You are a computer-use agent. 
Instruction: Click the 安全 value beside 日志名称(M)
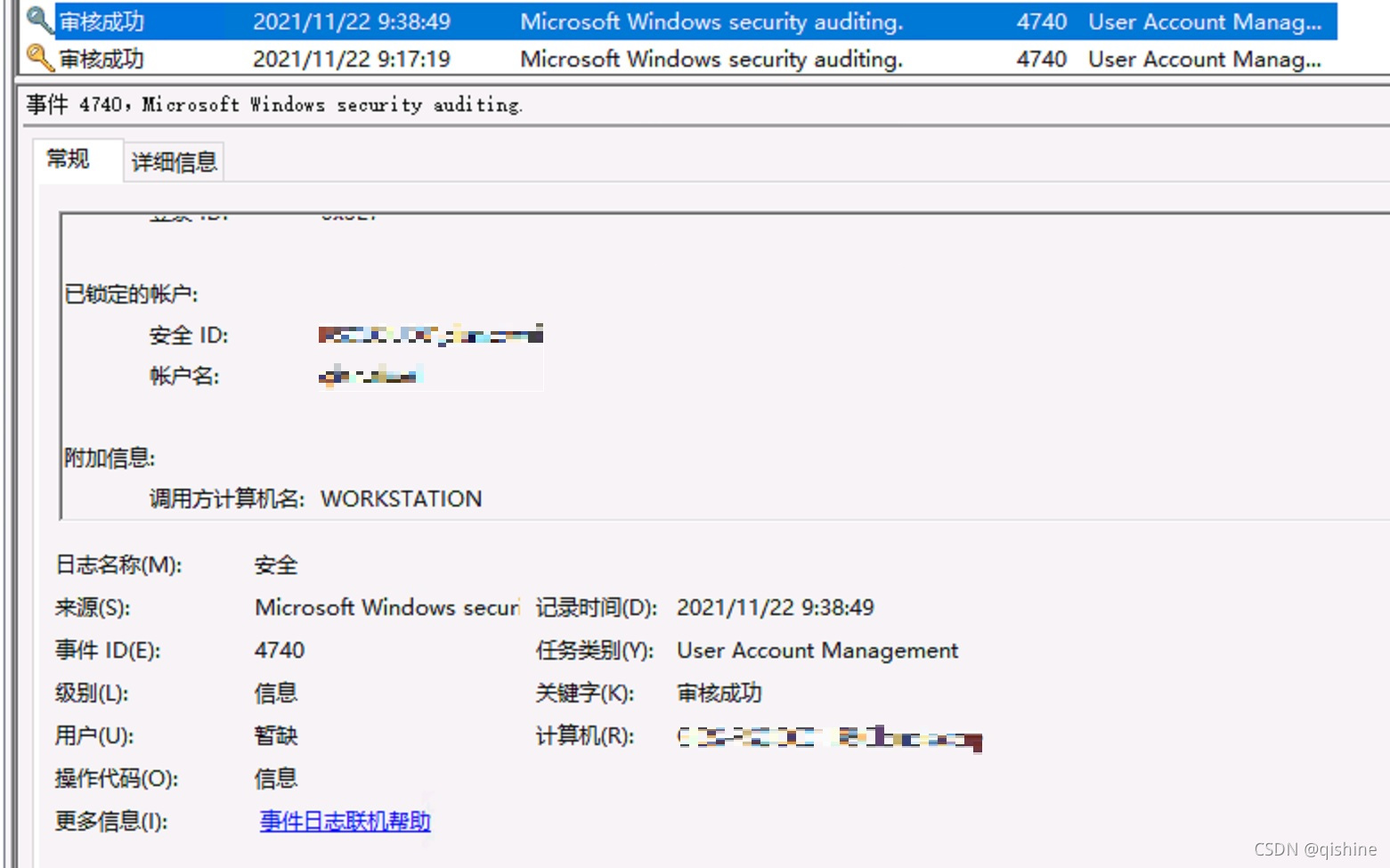click(x=276, y=564)
